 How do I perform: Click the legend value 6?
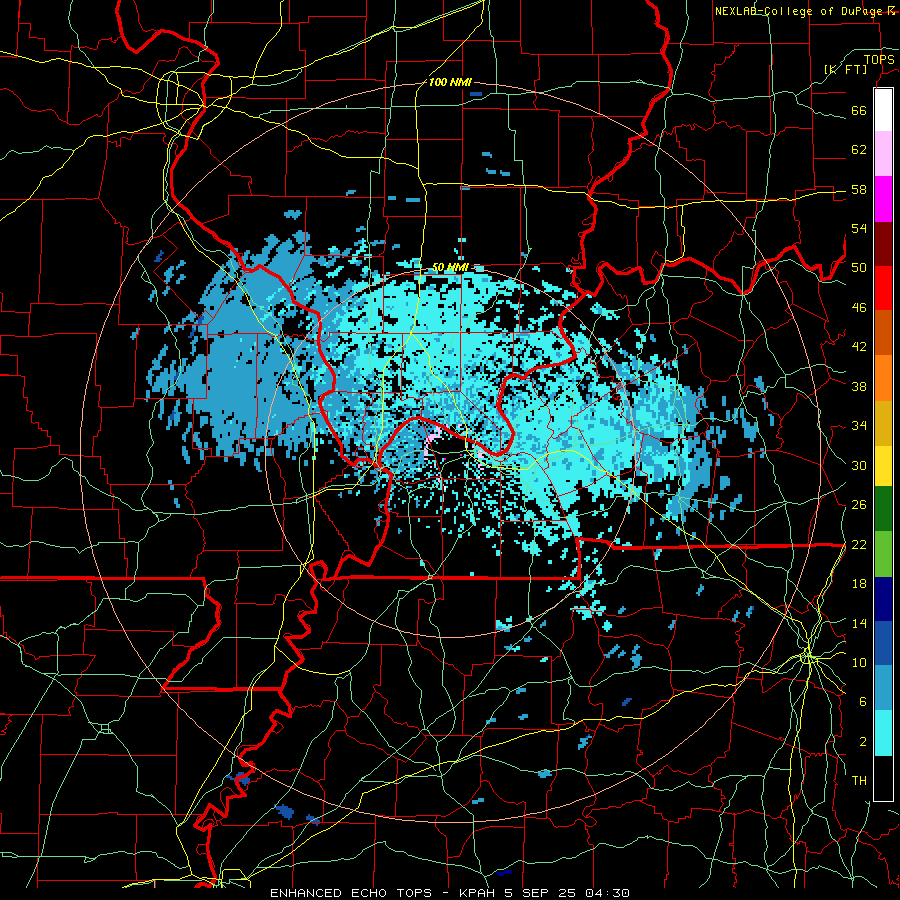pyautogui.click(x=863, y=702)
